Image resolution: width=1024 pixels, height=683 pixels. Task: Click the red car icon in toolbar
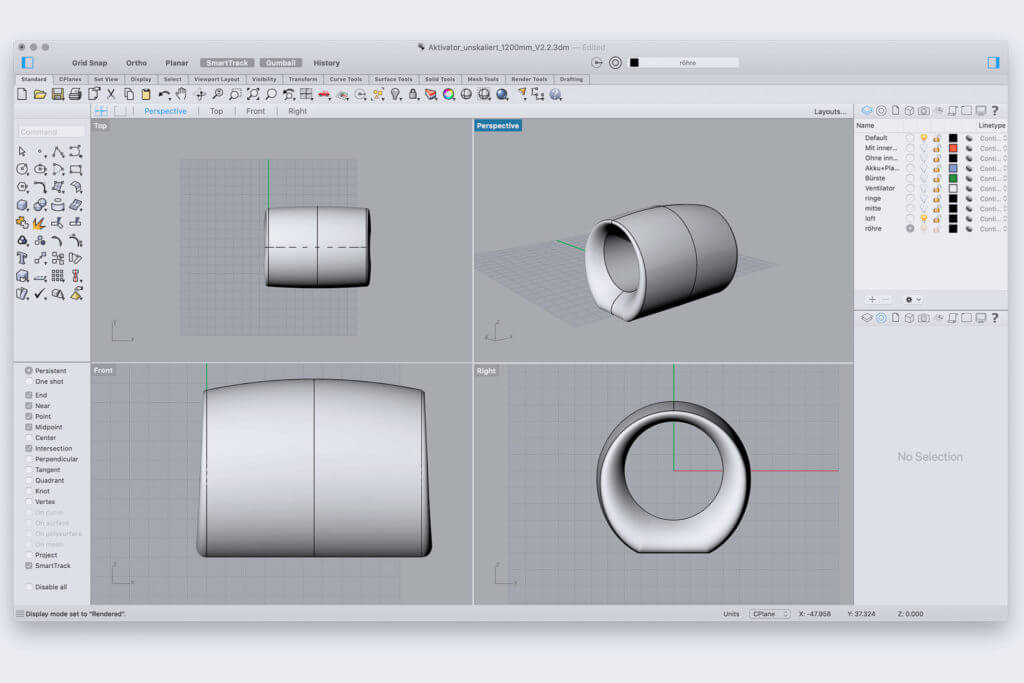pos(324,95)
